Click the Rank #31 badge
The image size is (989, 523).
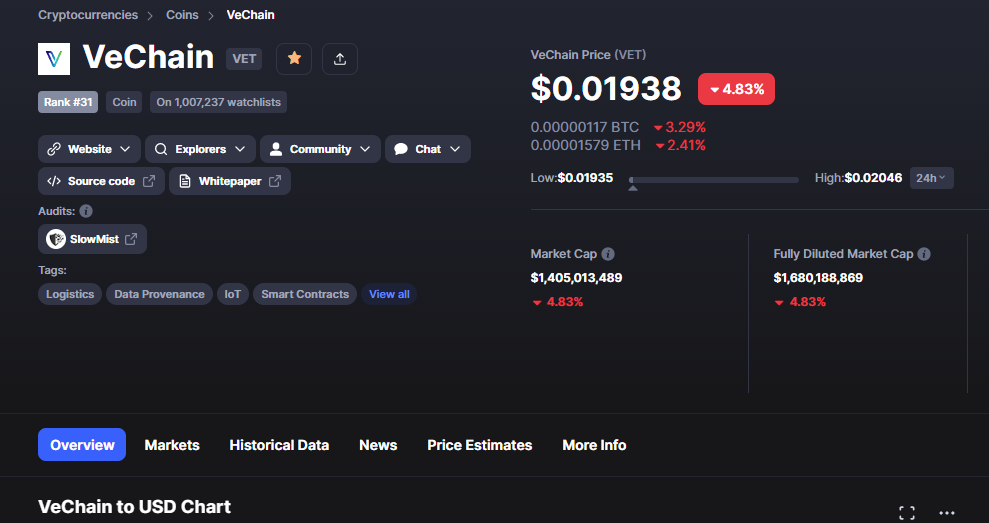(x=68, y=102)
